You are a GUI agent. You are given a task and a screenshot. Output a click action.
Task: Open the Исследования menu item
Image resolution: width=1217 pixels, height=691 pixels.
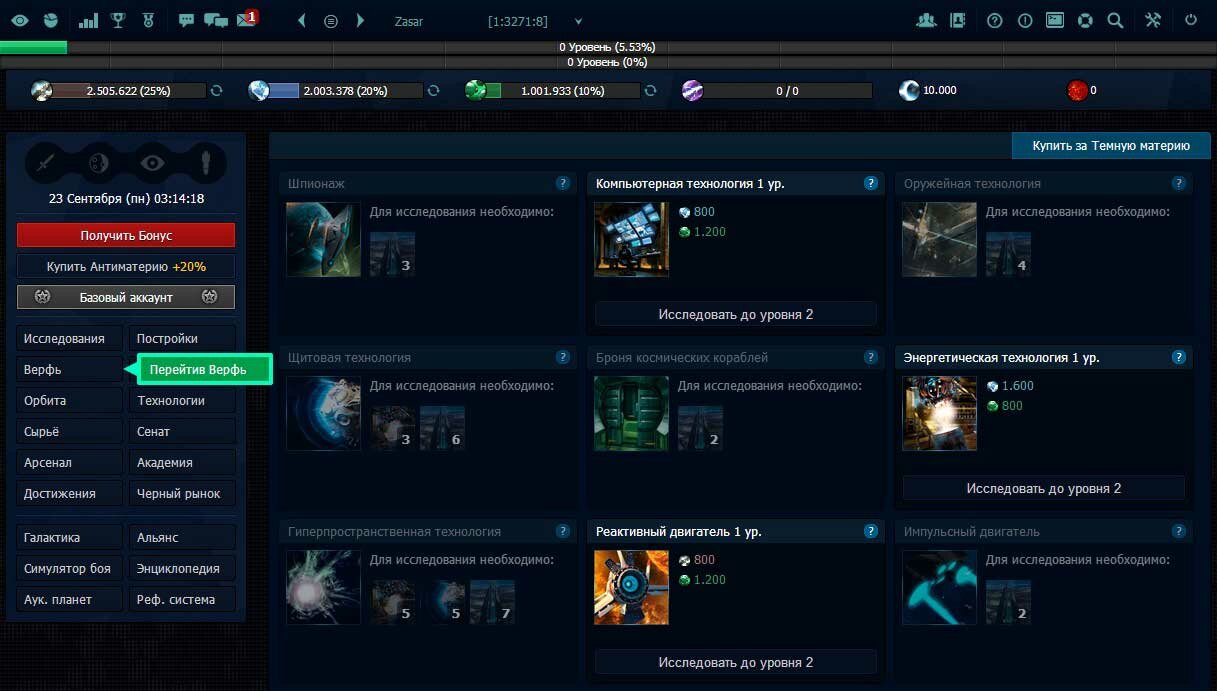pos(68,339)
